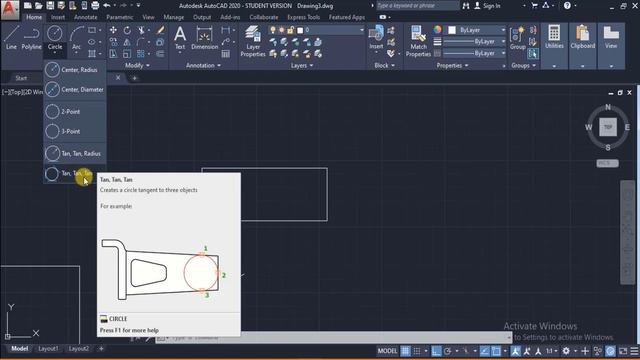Toggle isolate objects in status bar

[x=598, y=351]
